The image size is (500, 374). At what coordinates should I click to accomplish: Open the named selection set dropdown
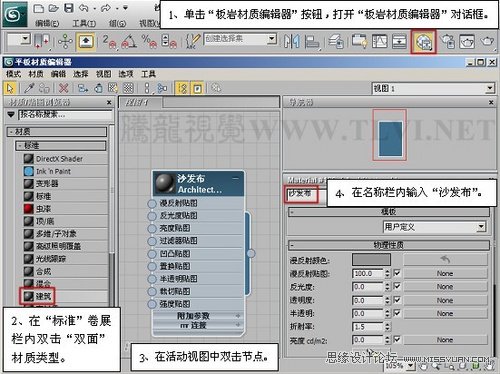[272, 39]
